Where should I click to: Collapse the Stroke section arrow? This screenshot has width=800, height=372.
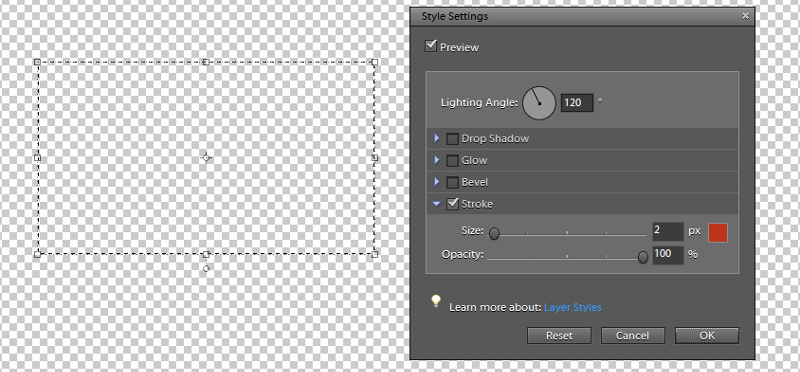436,204
